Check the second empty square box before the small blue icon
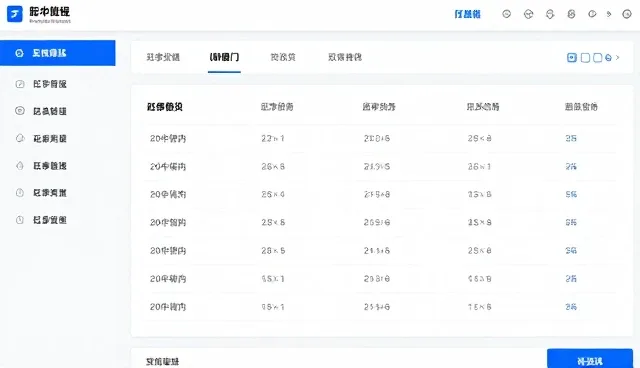The width and height of the screenshot is (640, 368). [x=598, y=58]
